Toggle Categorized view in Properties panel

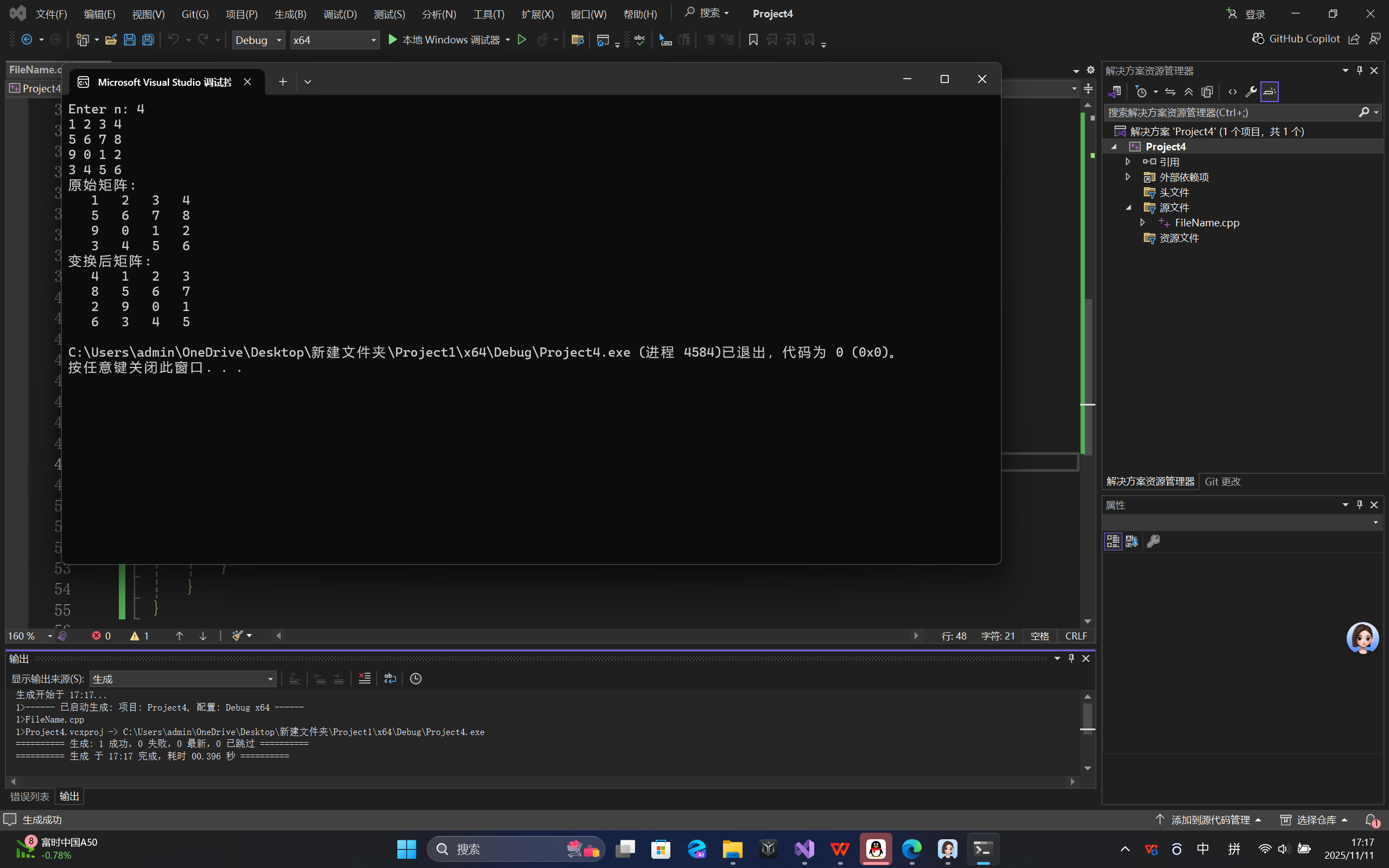1113,541
